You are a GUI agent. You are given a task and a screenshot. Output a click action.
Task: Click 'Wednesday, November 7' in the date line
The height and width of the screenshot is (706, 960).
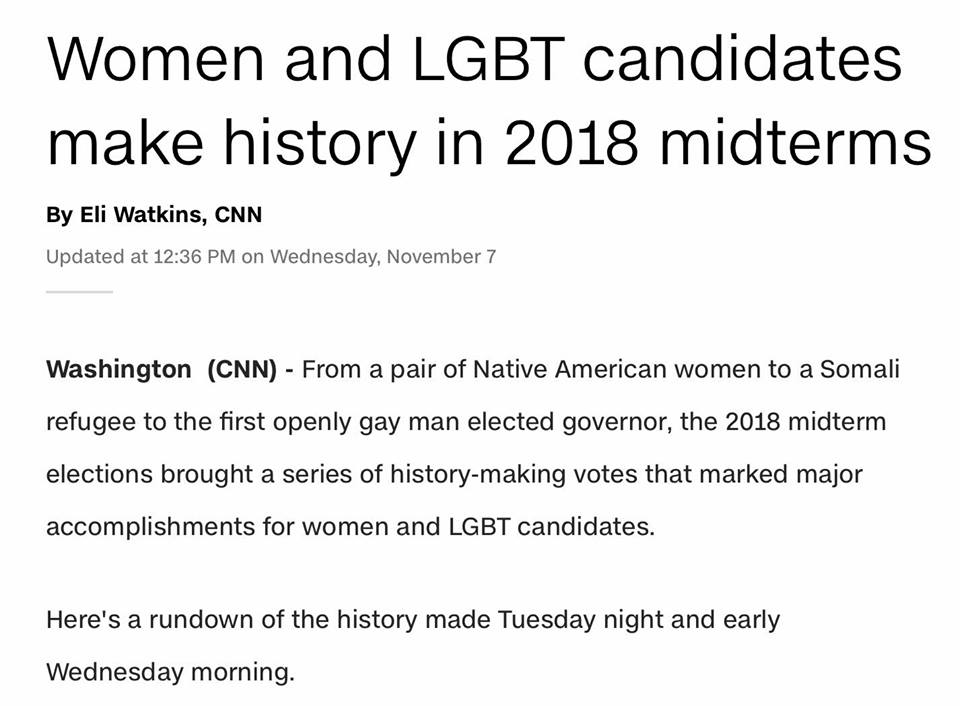(383, 257)
